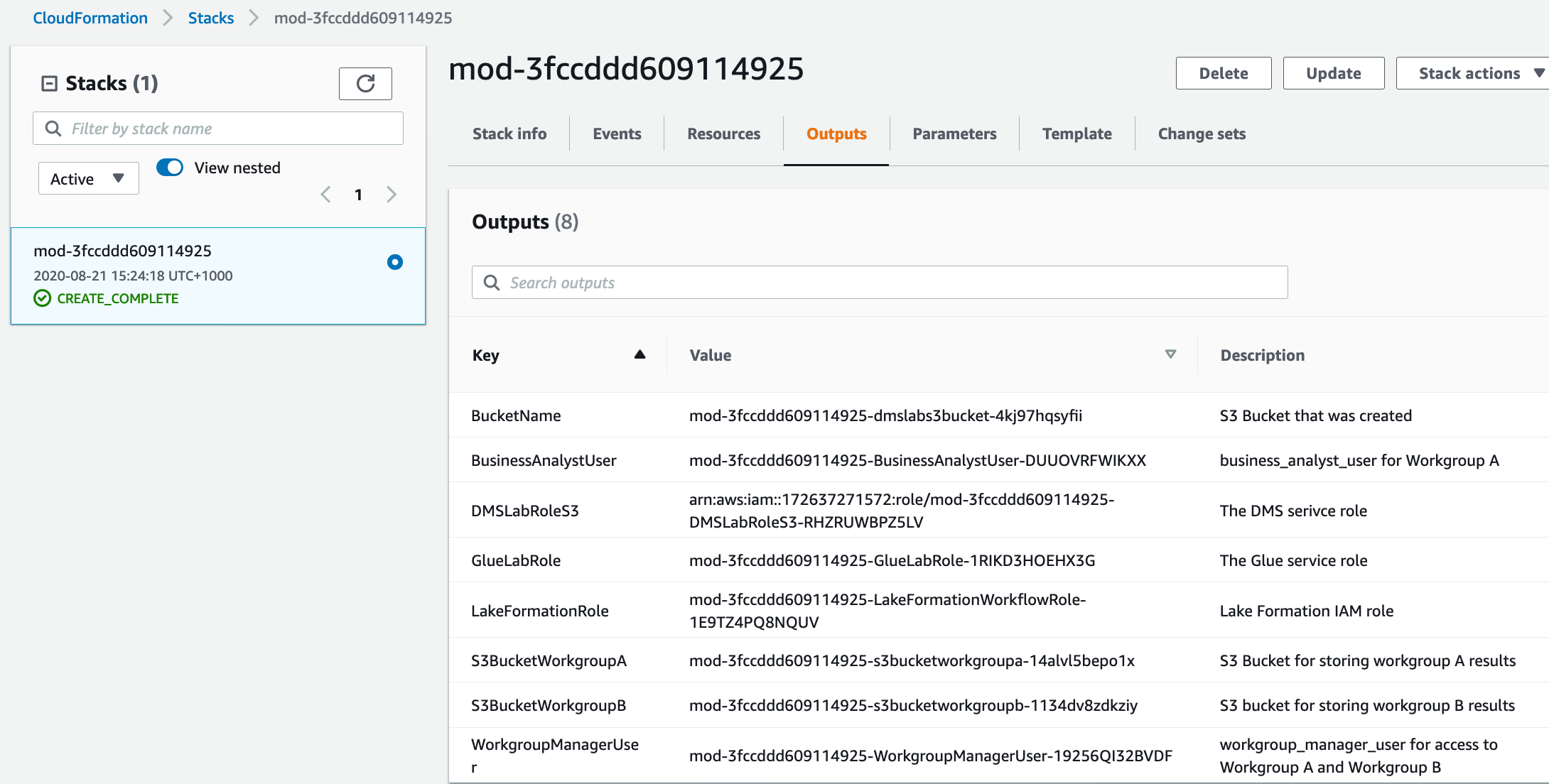Focus the Filter by stack name field
Viewport: 1549px width, 784px height.
click(x=218, y=128)
